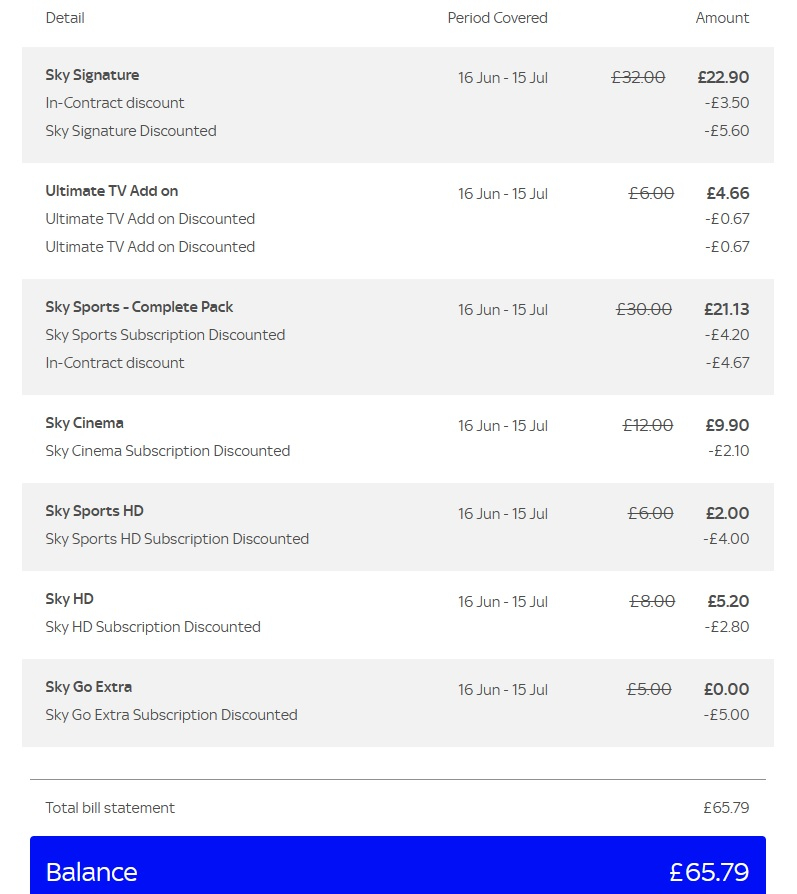This screenshot has width=797, height=894.
Task: Click the Period Covered column header
Action: pos(498,18)
